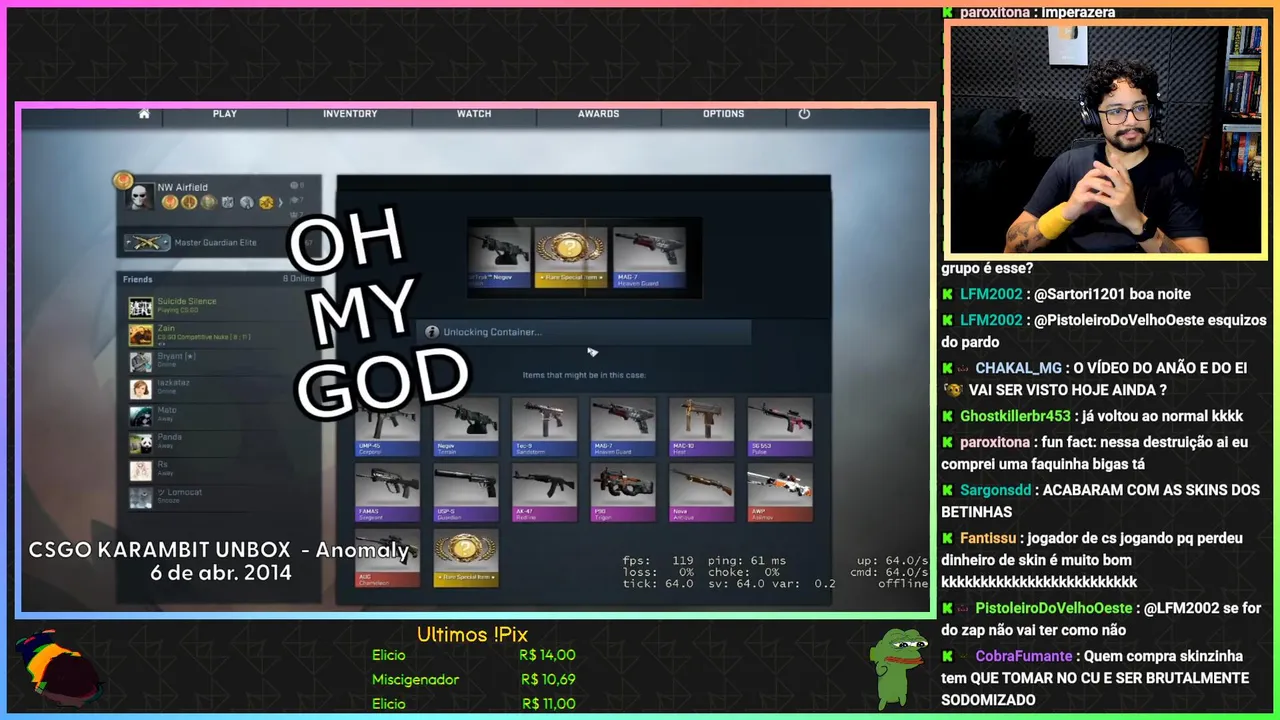Image resolution: width=1280 pixels, height=720 pixels.
Task: Select the P90 Trigon case item
Action: (623, 492)
